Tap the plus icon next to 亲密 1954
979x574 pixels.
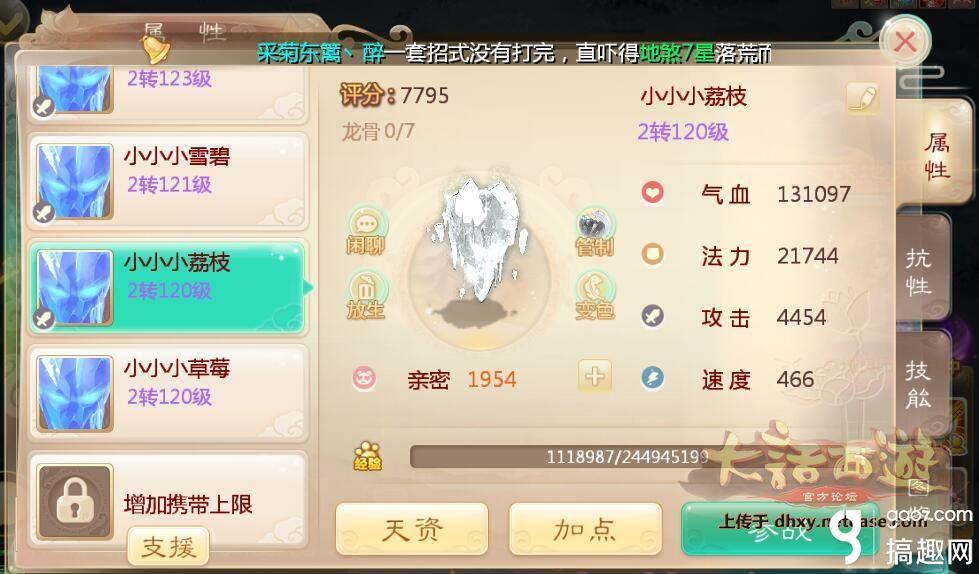(x=594, y=376)
